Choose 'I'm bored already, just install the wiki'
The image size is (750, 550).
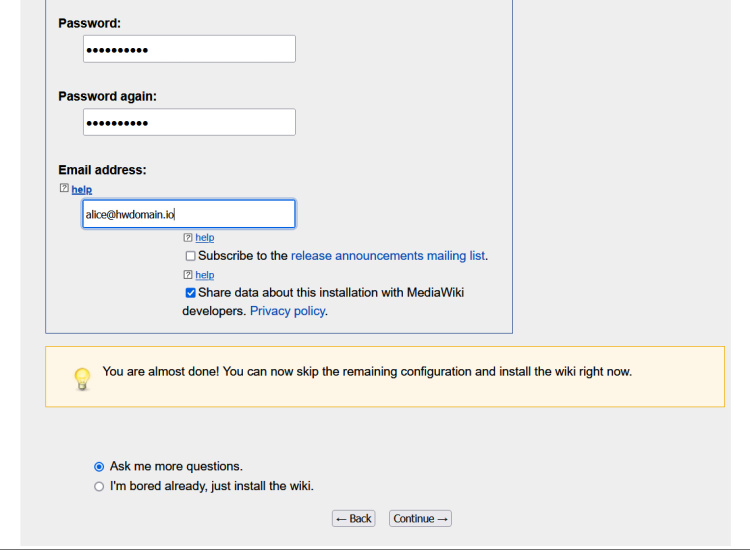(x=99, y=486)
